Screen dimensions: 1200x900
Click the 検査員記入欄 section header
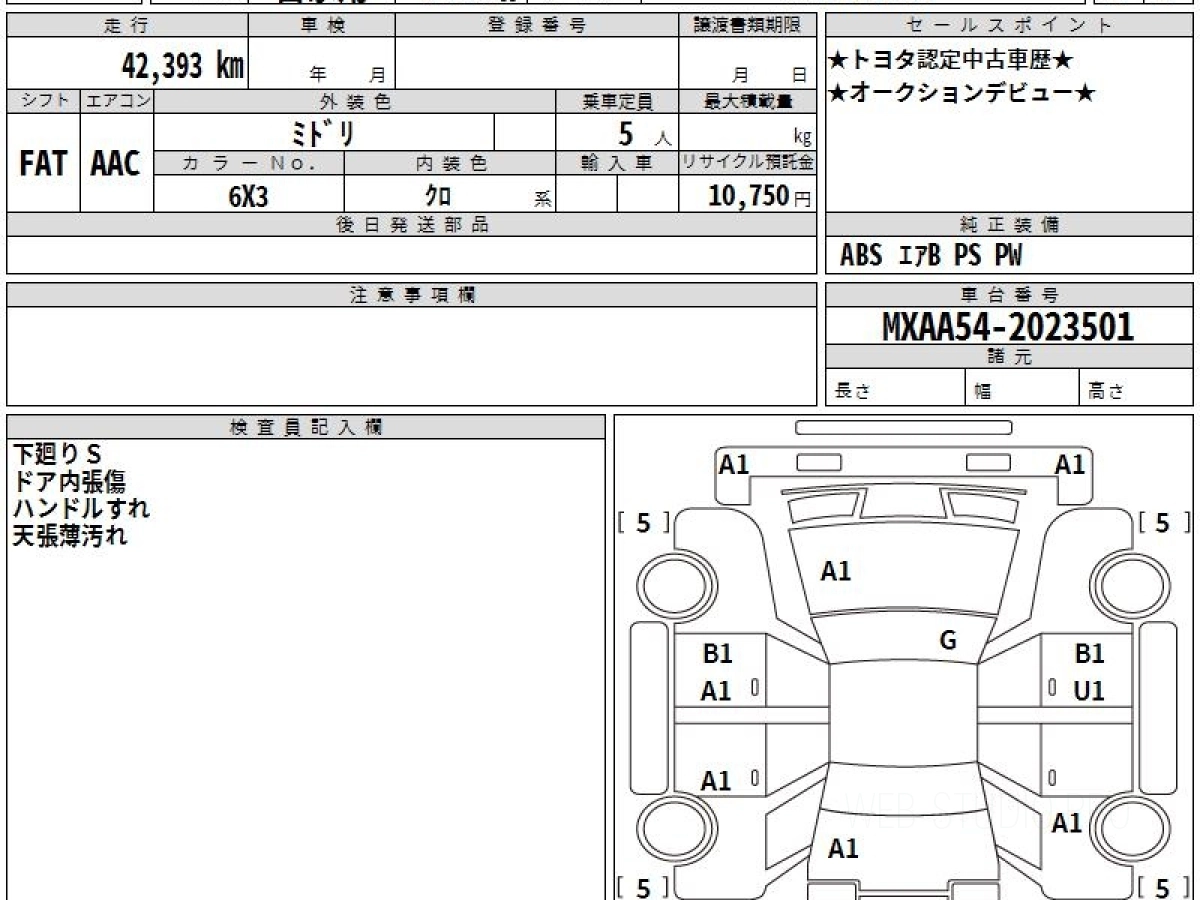point(306,427)
